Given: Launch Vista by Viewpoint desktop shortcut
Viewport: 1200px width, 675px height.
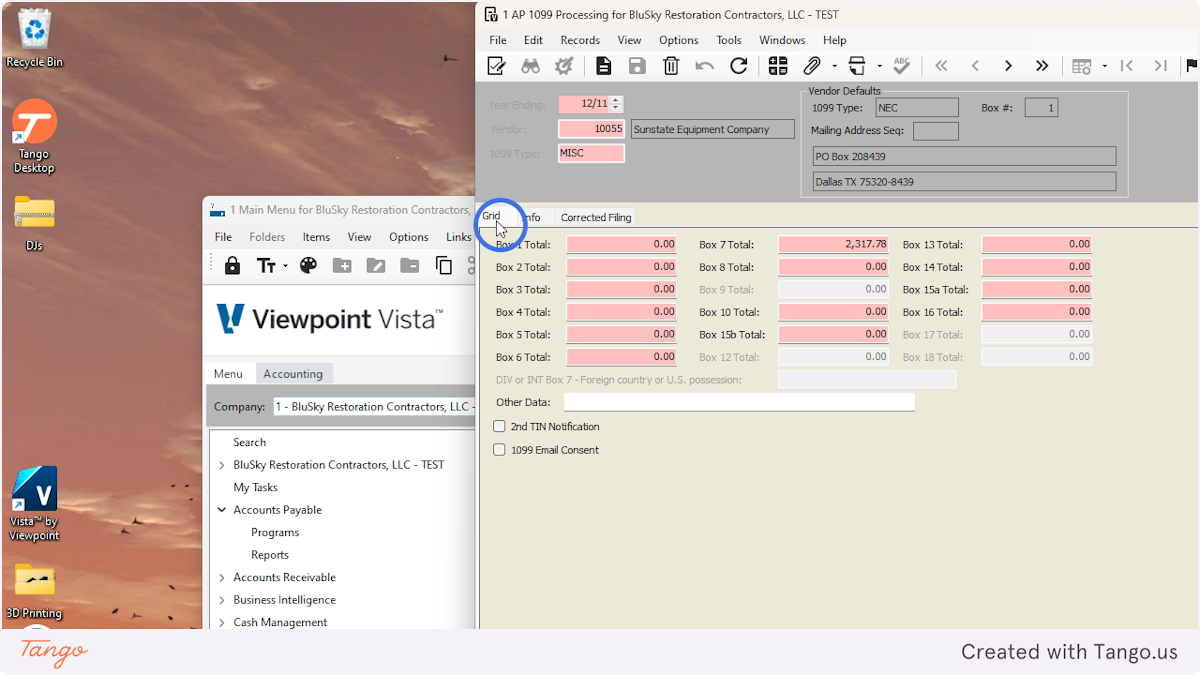Looking at the screenshot, I should point(35,503).
